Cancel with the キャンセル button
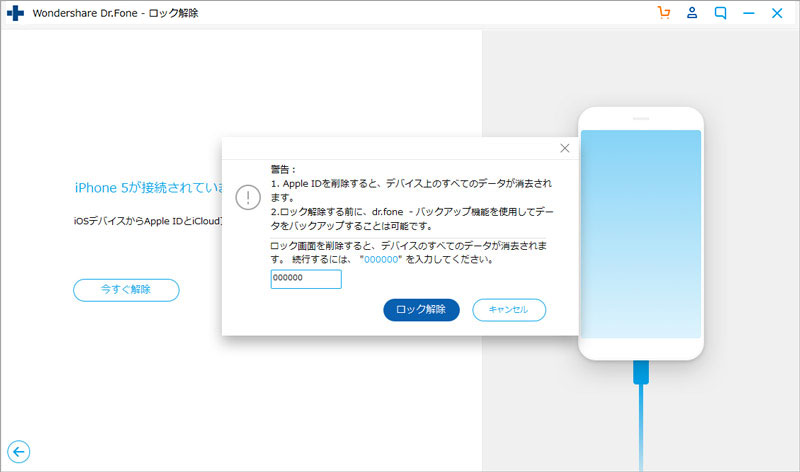This screenshot has height=472, width=800. click(x=509, y=310)
